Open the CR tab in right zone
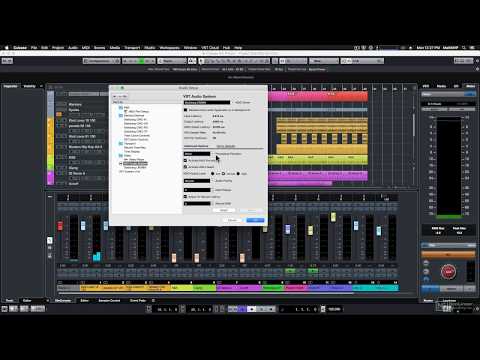Viewport: 480px width, 360px height. tap(456, 86)
